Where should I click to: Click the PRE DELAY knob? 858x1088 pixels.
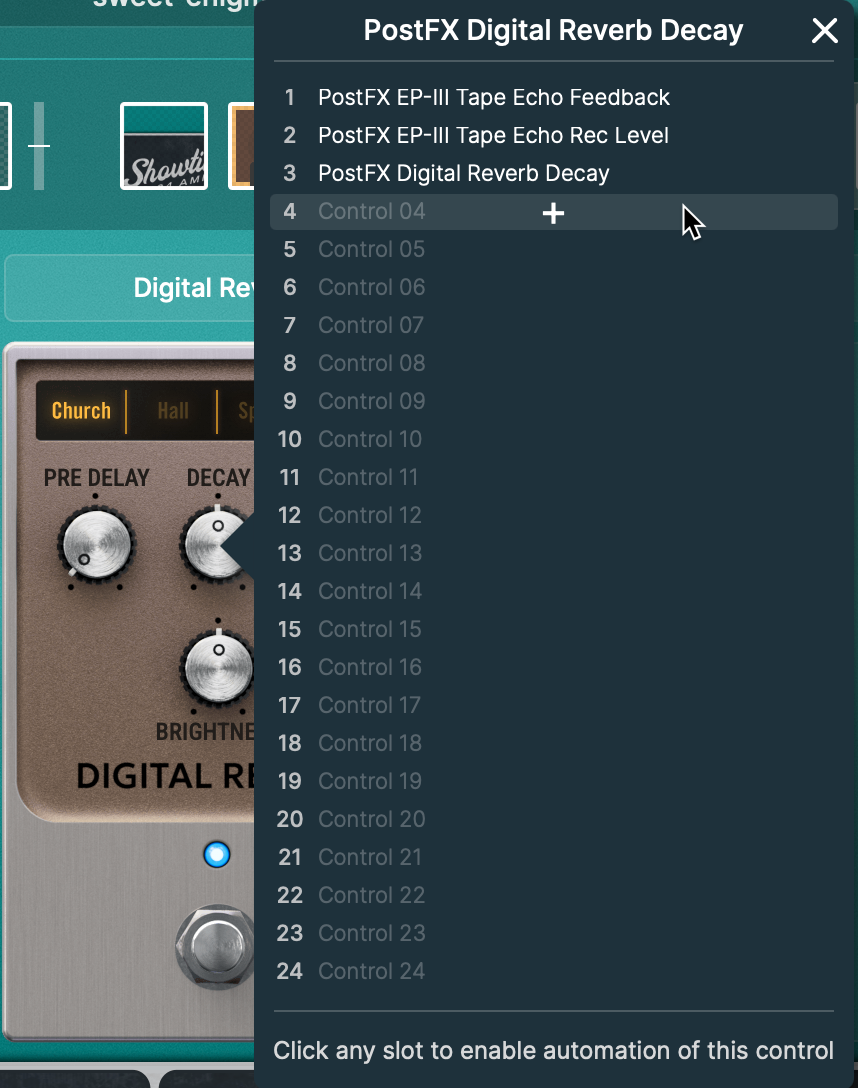click(98, 545)
